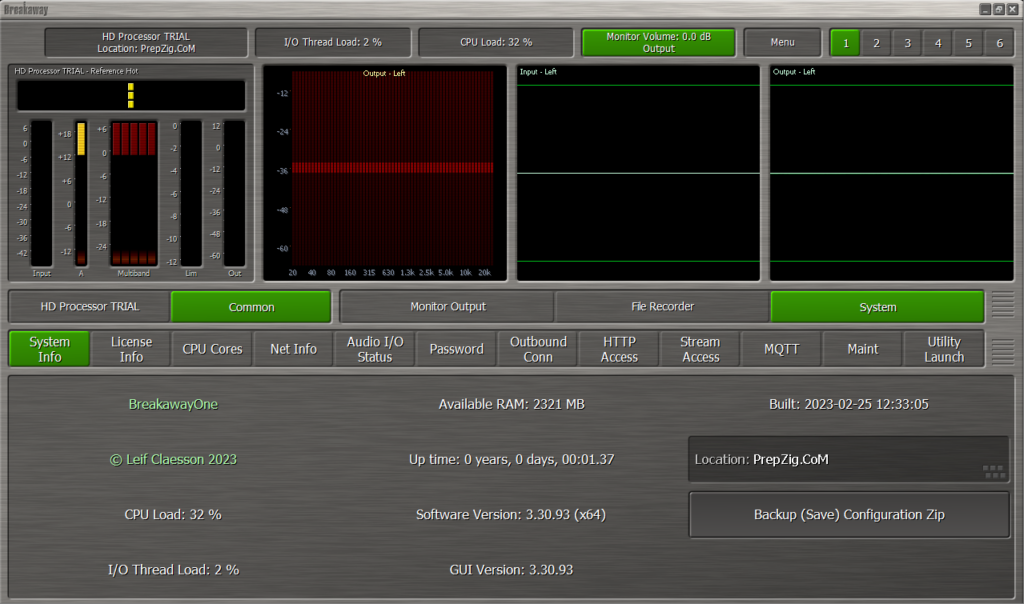The image size is (1024, 604).
Task: Click the I/O Thread Load indicator
Action: [x=333, y=42]
